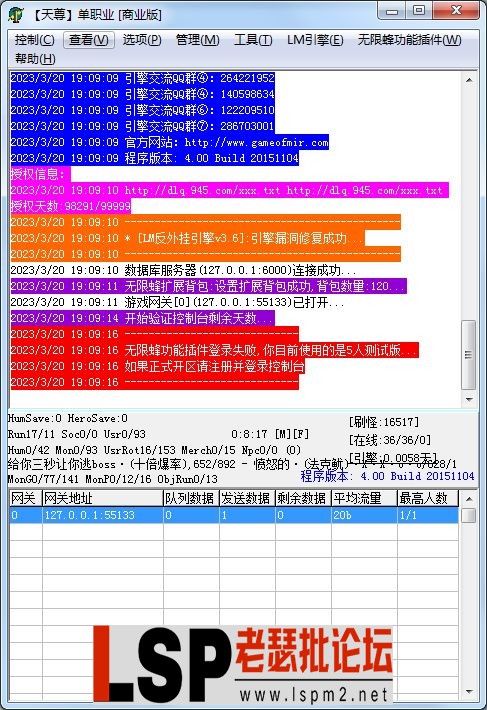Click 无限蜂扩展背包 log line
This screenshot has width=487, height=710.
coord(208,286)
